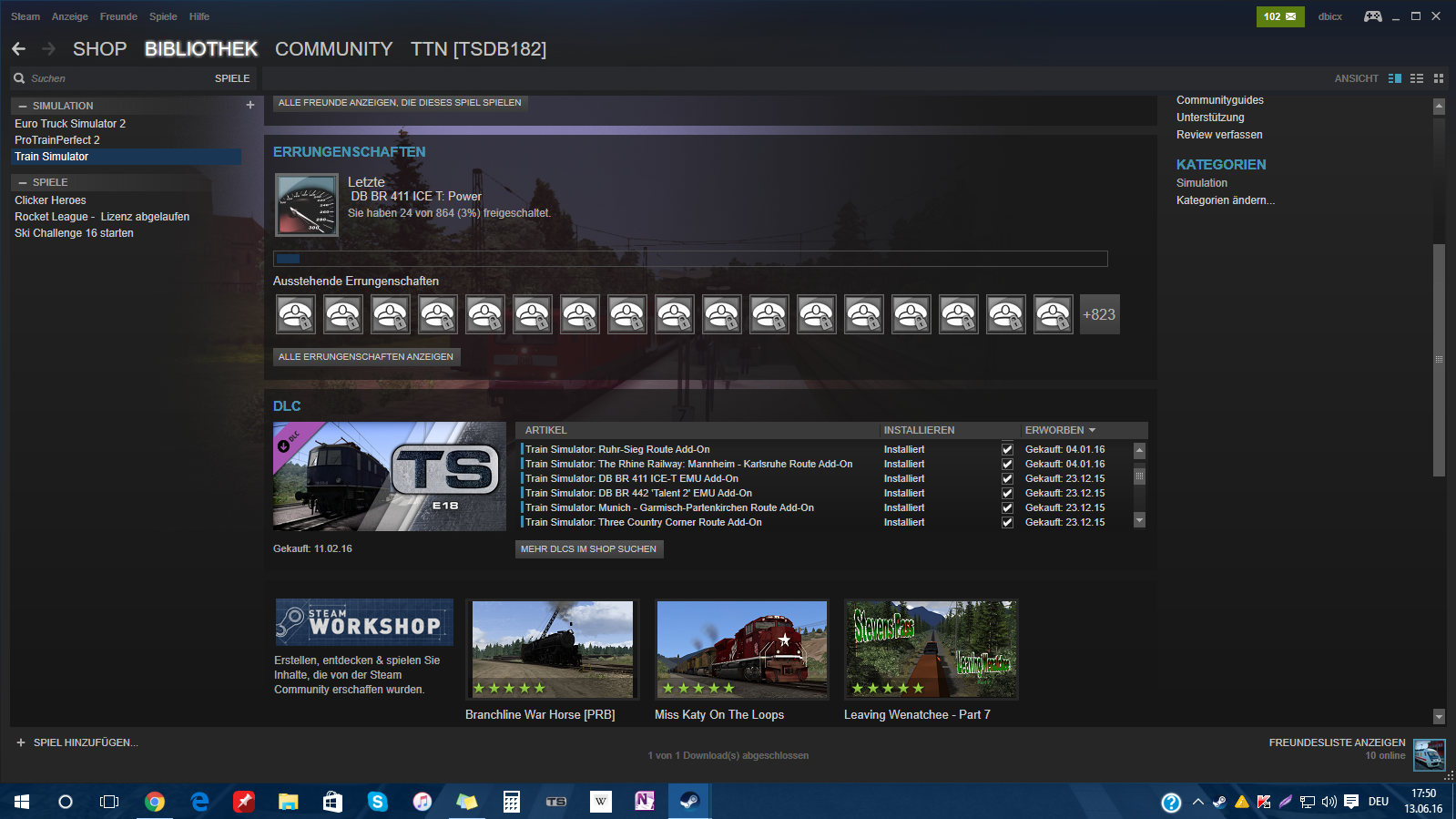Click the main page scroll-up arrow
This screenshot has height=819, width=1456.
pyautogui.click(x=1439, y=106)
